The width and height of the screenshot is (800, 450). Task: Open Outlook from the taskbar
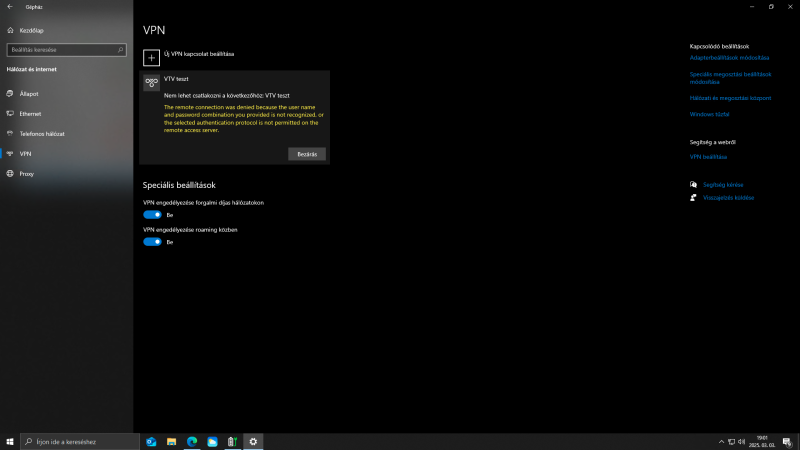tap(151, 442)
